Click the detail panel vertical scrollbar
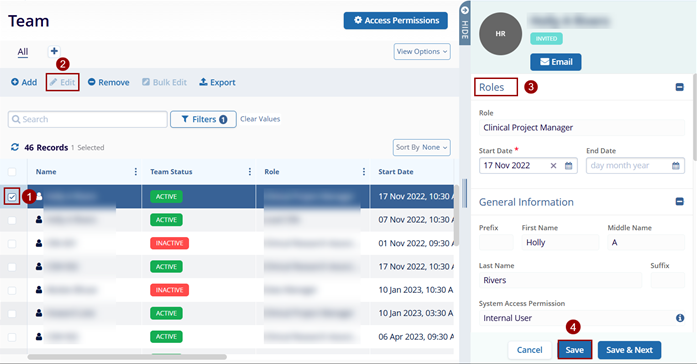697x364 pixels. 694,116
